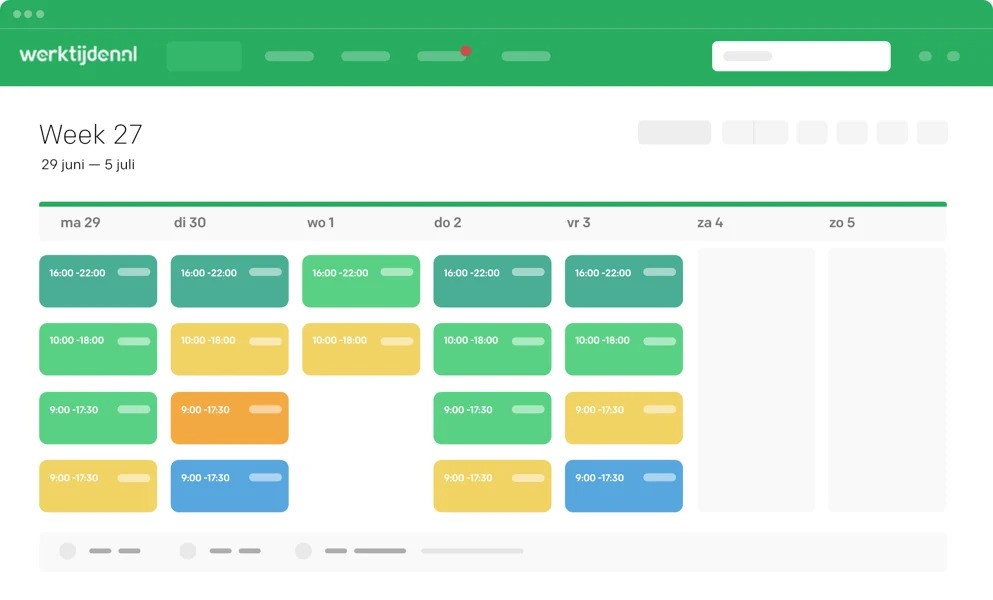
Task: Click the werktijden.nl logo
Action: point(76,56)
